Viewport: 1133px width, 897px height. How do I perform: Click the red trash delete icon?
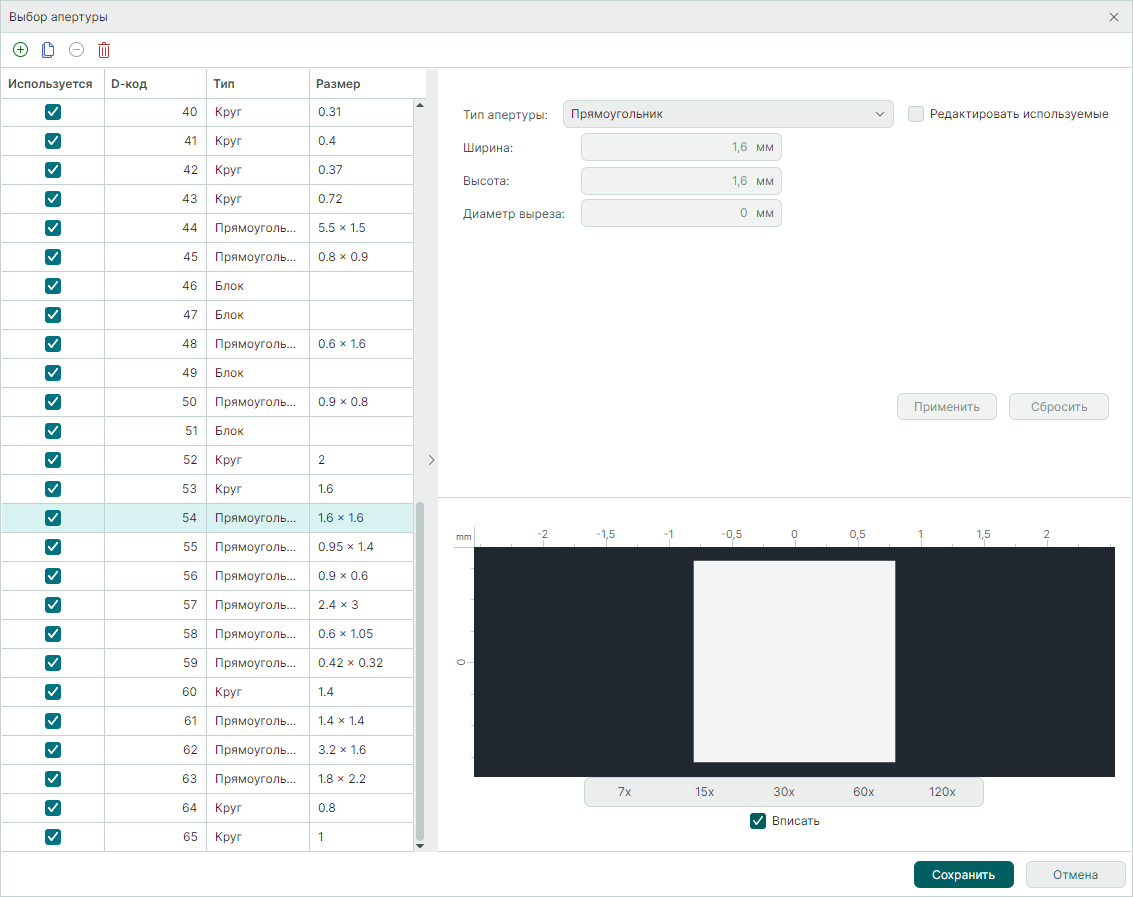(x=104, y=50)
